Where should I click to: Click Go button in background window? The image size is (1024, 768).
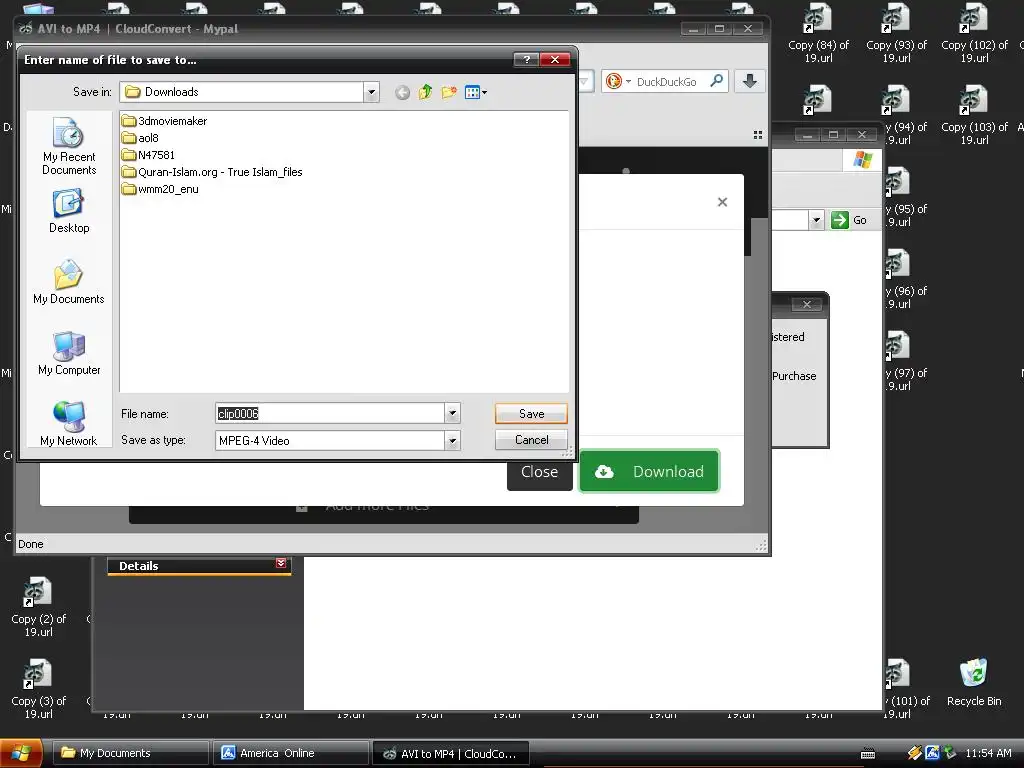(x=849, y=220)
